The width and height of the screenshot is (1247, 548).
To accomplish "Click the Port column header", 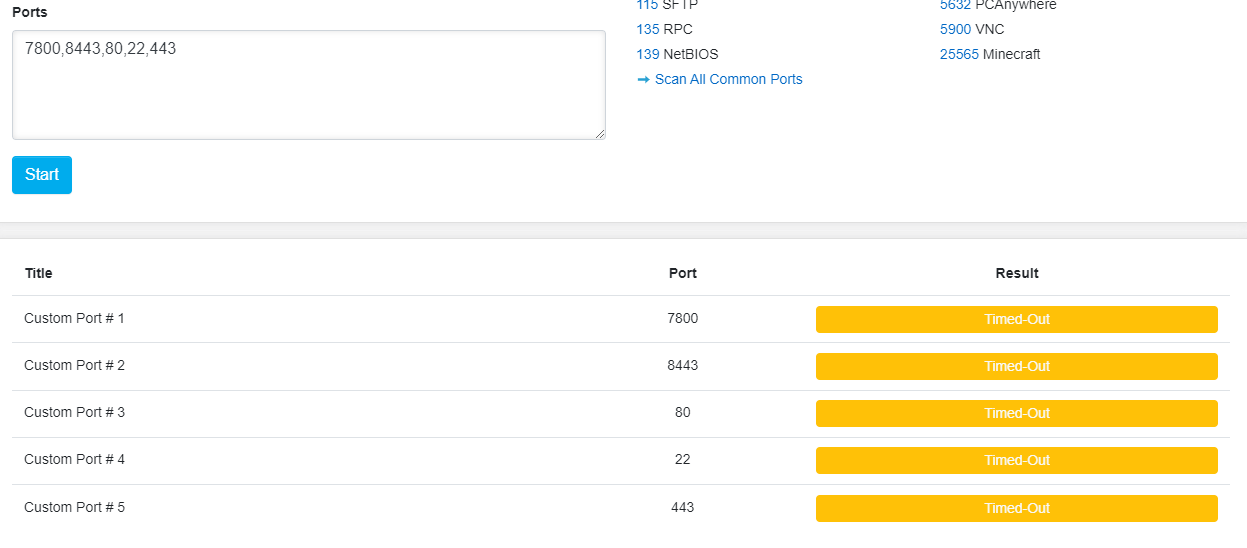I will click(x=682, y=273).
